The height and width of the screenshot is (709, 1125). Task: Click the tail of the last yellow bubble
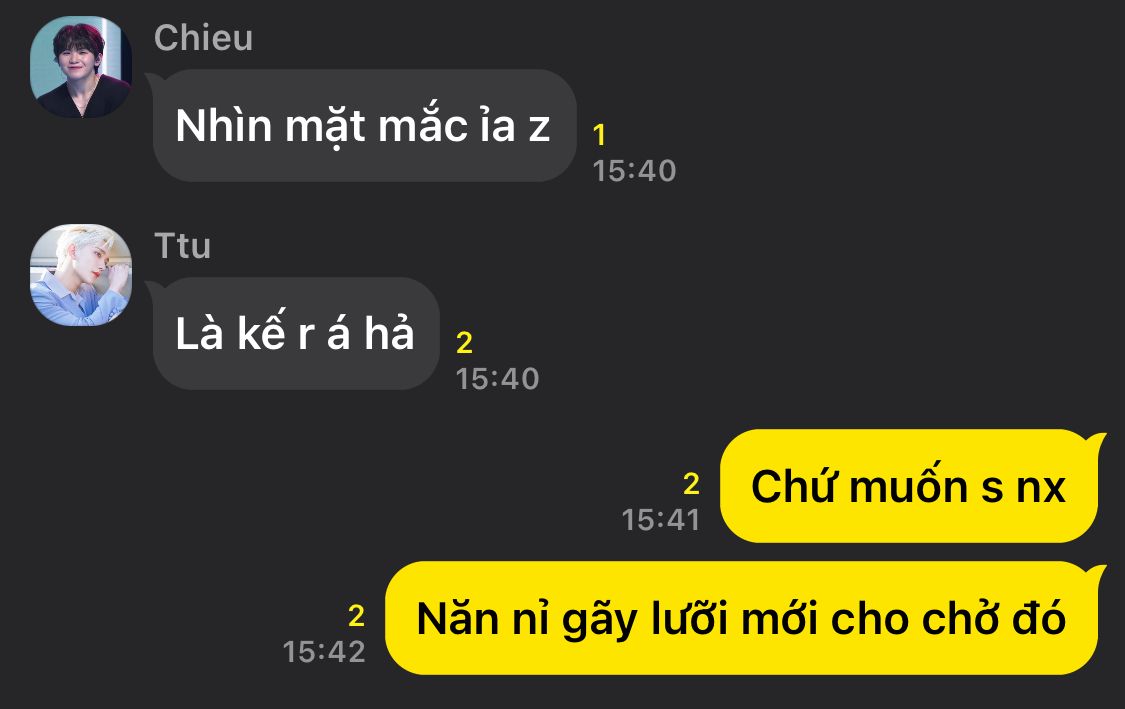(x=1096, y=572)
